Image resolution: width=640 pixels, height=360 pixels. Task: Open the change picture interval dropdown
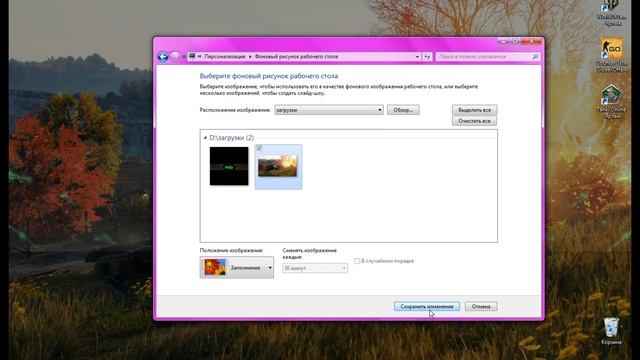(x=315, y=268)
